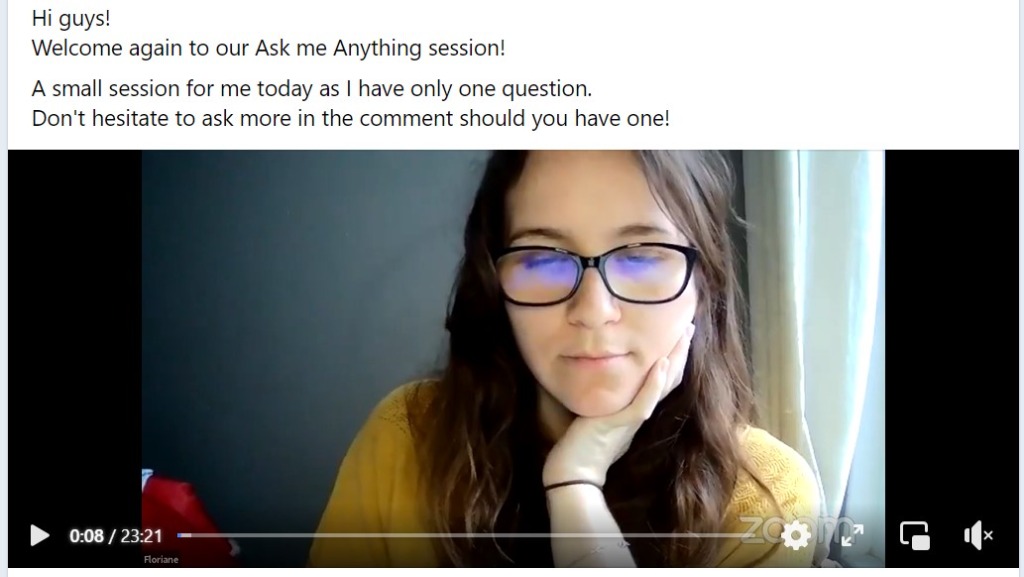The width and height of the screenshot is (1024, 577).
Task: Click the black letterbox area above picture-in-picture icon
Action: [952, 326]
